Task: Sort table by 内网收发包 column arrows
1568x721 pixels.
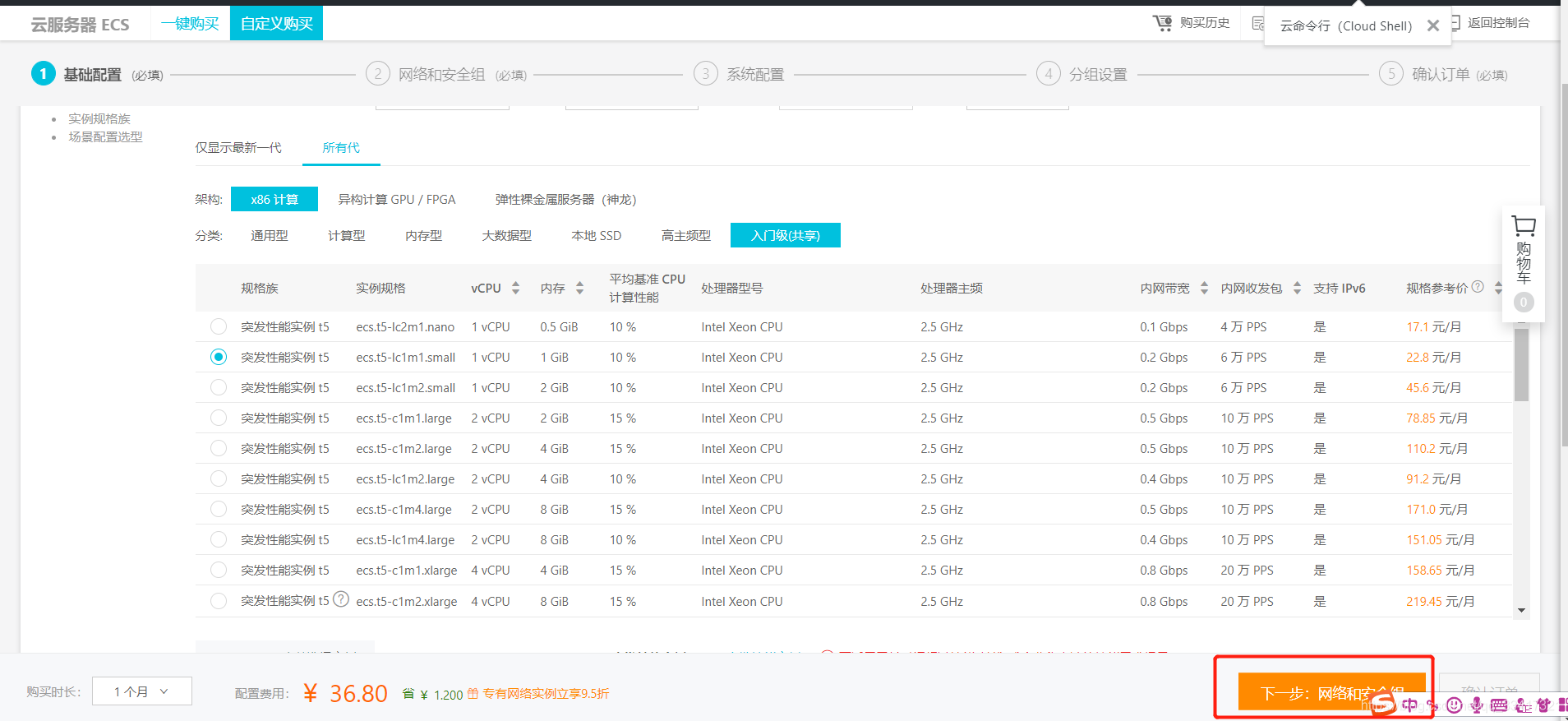Action: click(1297, 288)
